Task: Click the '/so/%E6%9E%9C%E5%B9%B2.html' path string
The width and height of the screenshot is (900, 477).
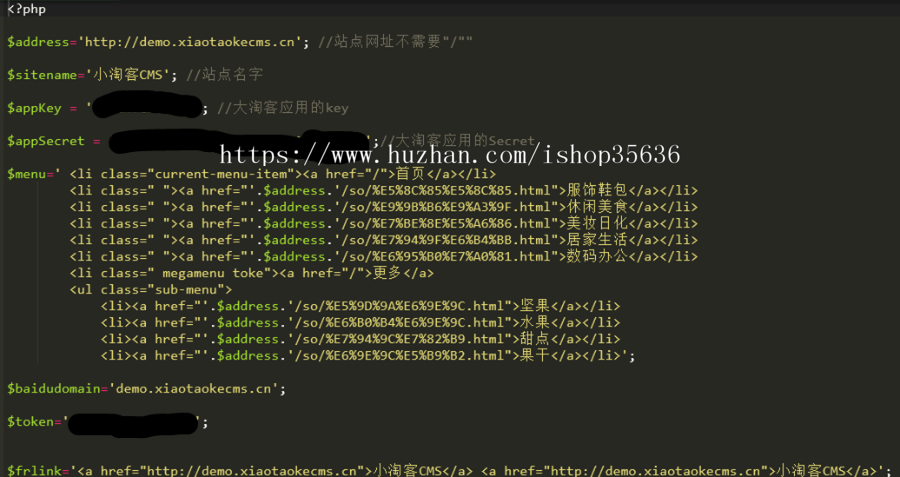Action: click(399, 356)
